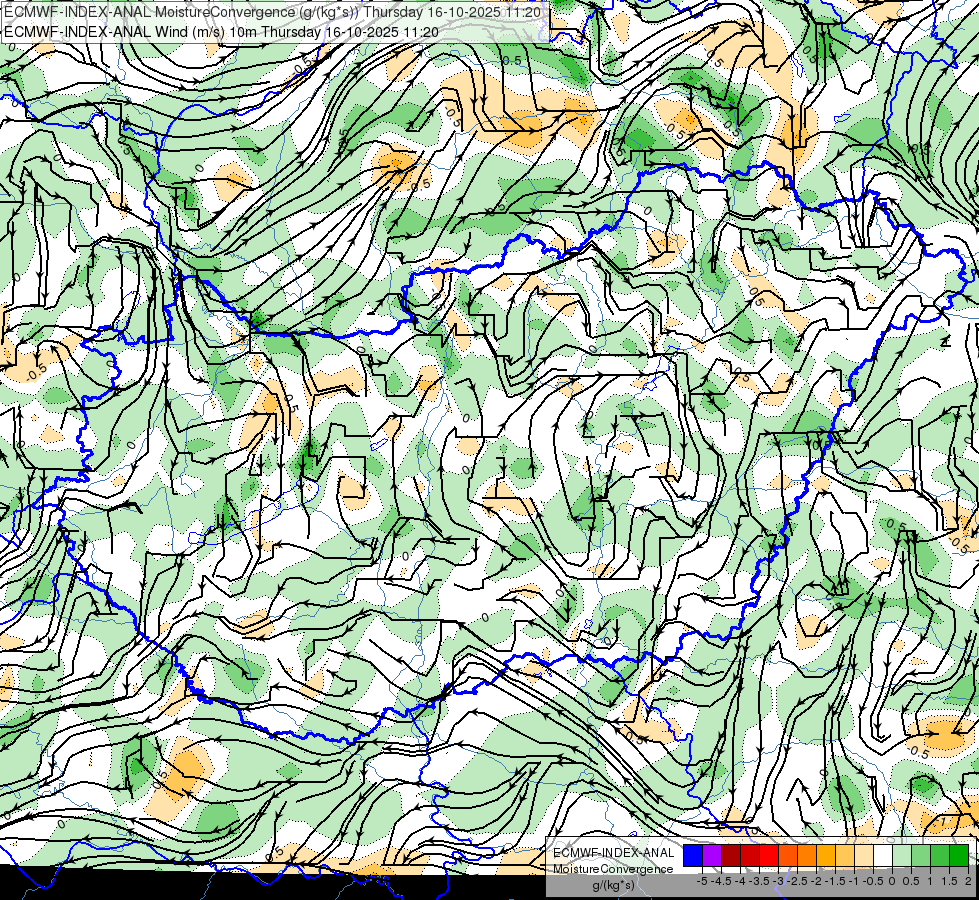This screenshot has height=900, width=979.
Task: Click the light green swatch between 0.5 and 1
Action: pyautogui.click(x=921, y=856)
